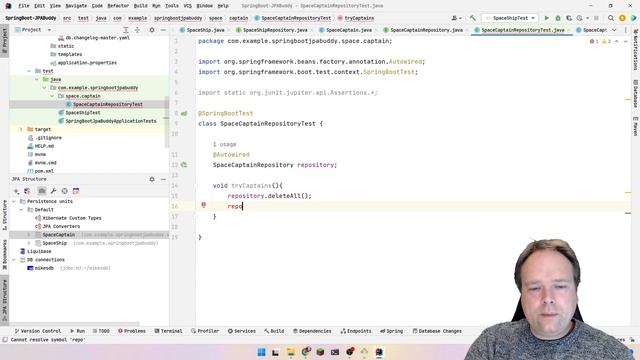This screenshot has height=360, width=640.
Task: Hide the JPA Structure panel
Action: tap(163, 179)
